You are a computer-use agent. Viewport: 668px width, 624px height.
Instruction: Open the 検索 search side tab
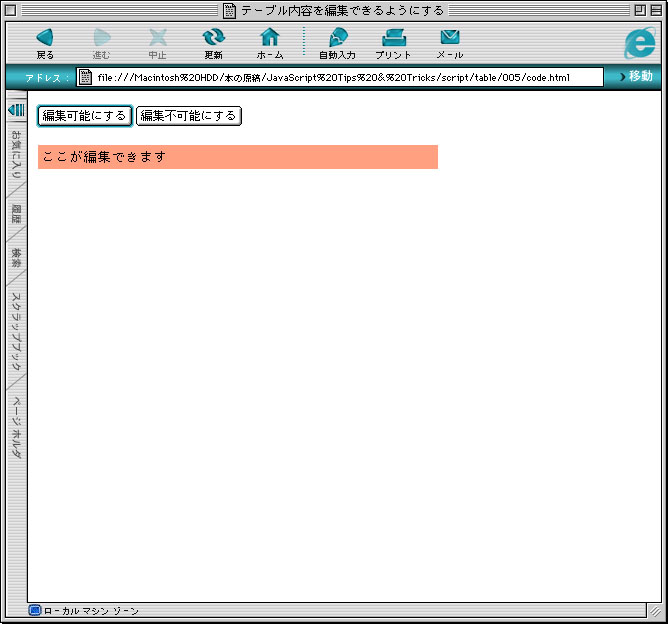click(x=16, y=258)
